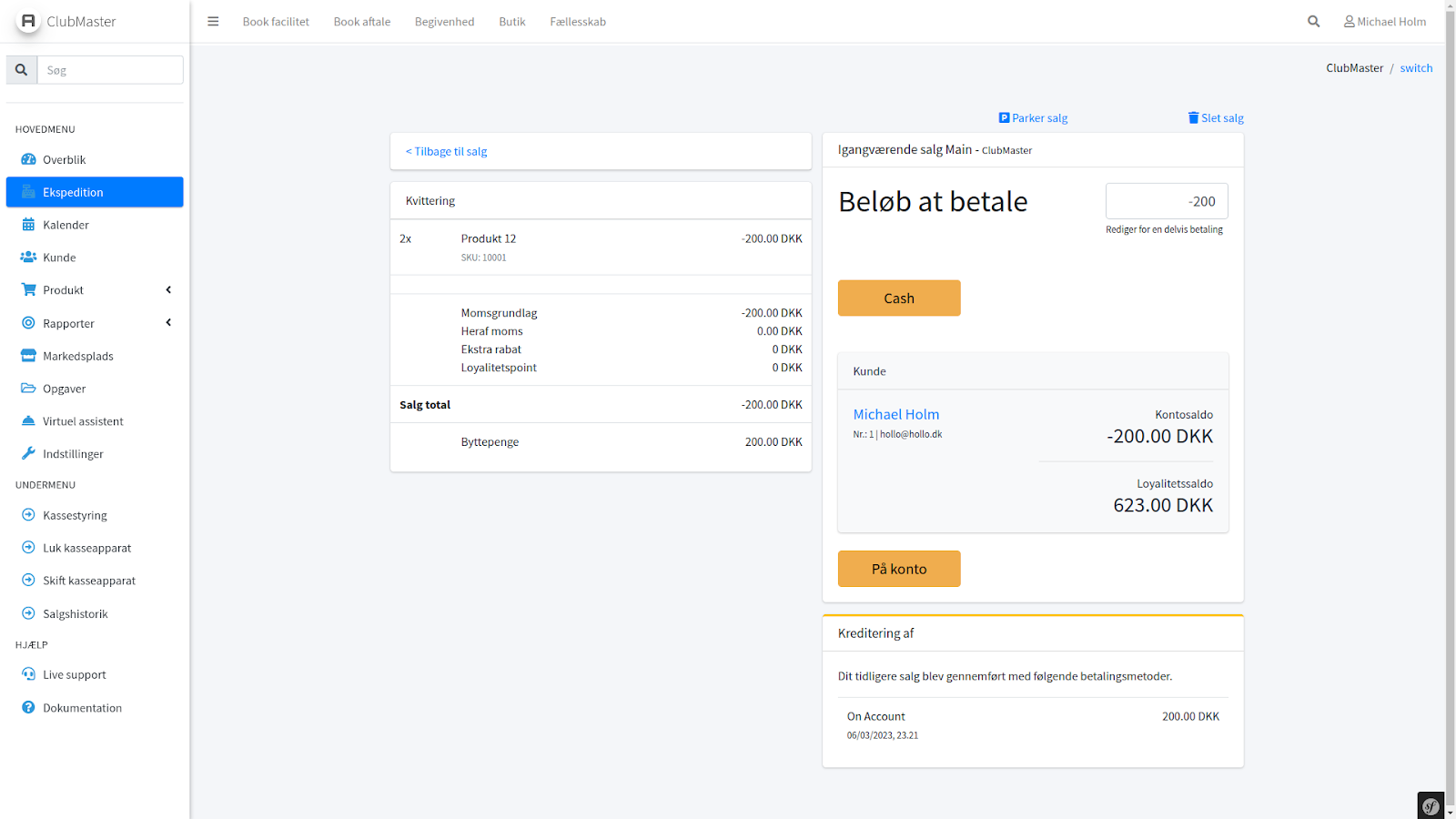1456x819 pixels.
Task: Select Fællesskab in top navigation
Action: click(x=577, y=22)
